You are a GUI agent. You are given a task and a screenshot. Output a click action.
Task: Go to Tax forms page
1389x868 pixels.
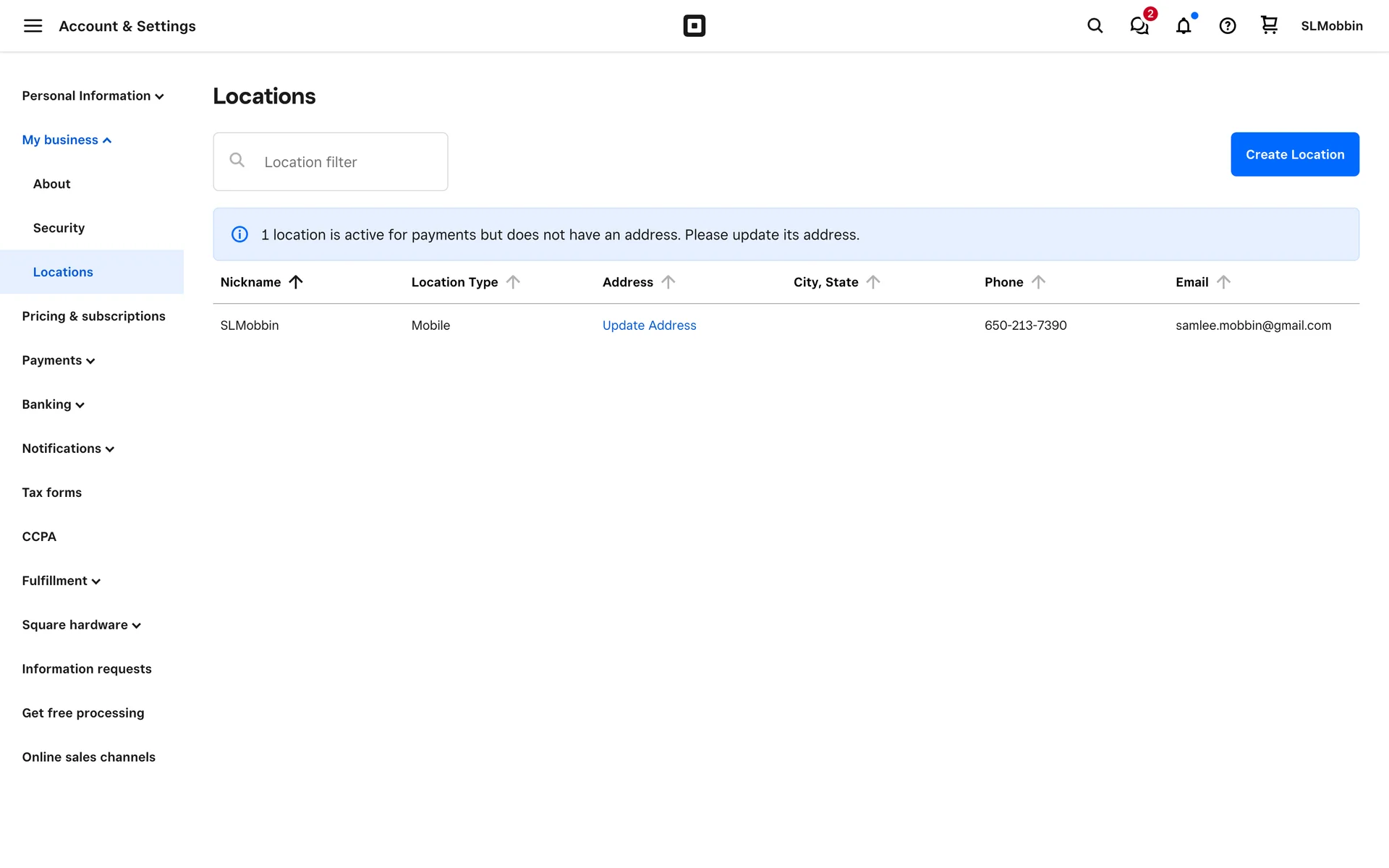point(51,493)
